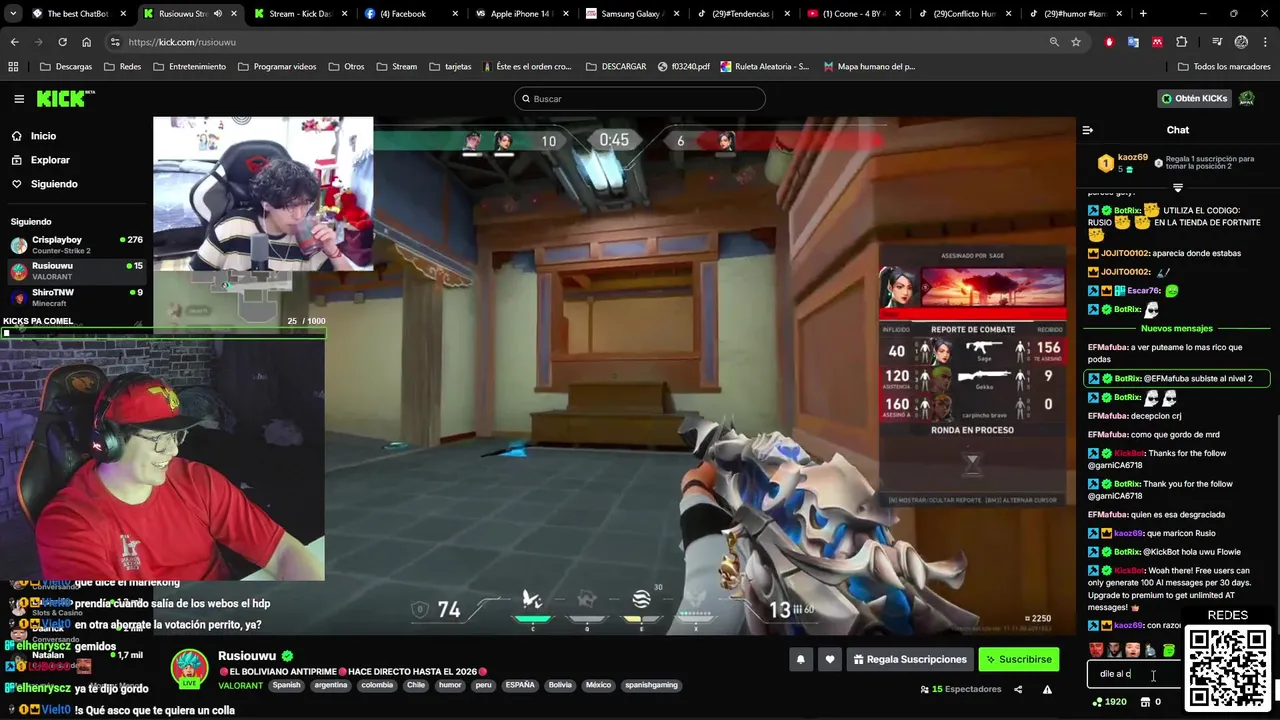
Task: Click Nuevos mensajes divider in chat
Action: (x=1177, y=328)
